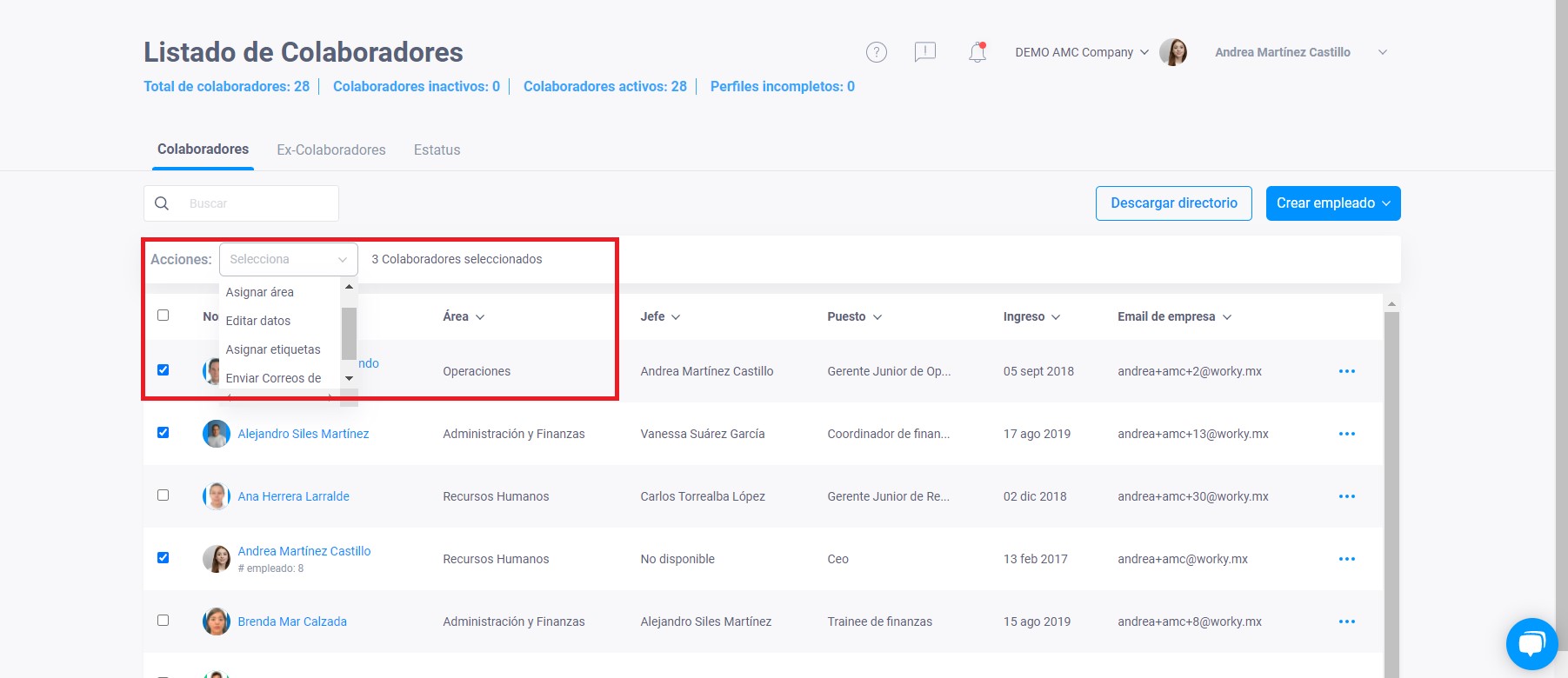Uncheck Alejandro Siles Martínez checkbox
1568x678 pixels.
(x=163, y=432)
